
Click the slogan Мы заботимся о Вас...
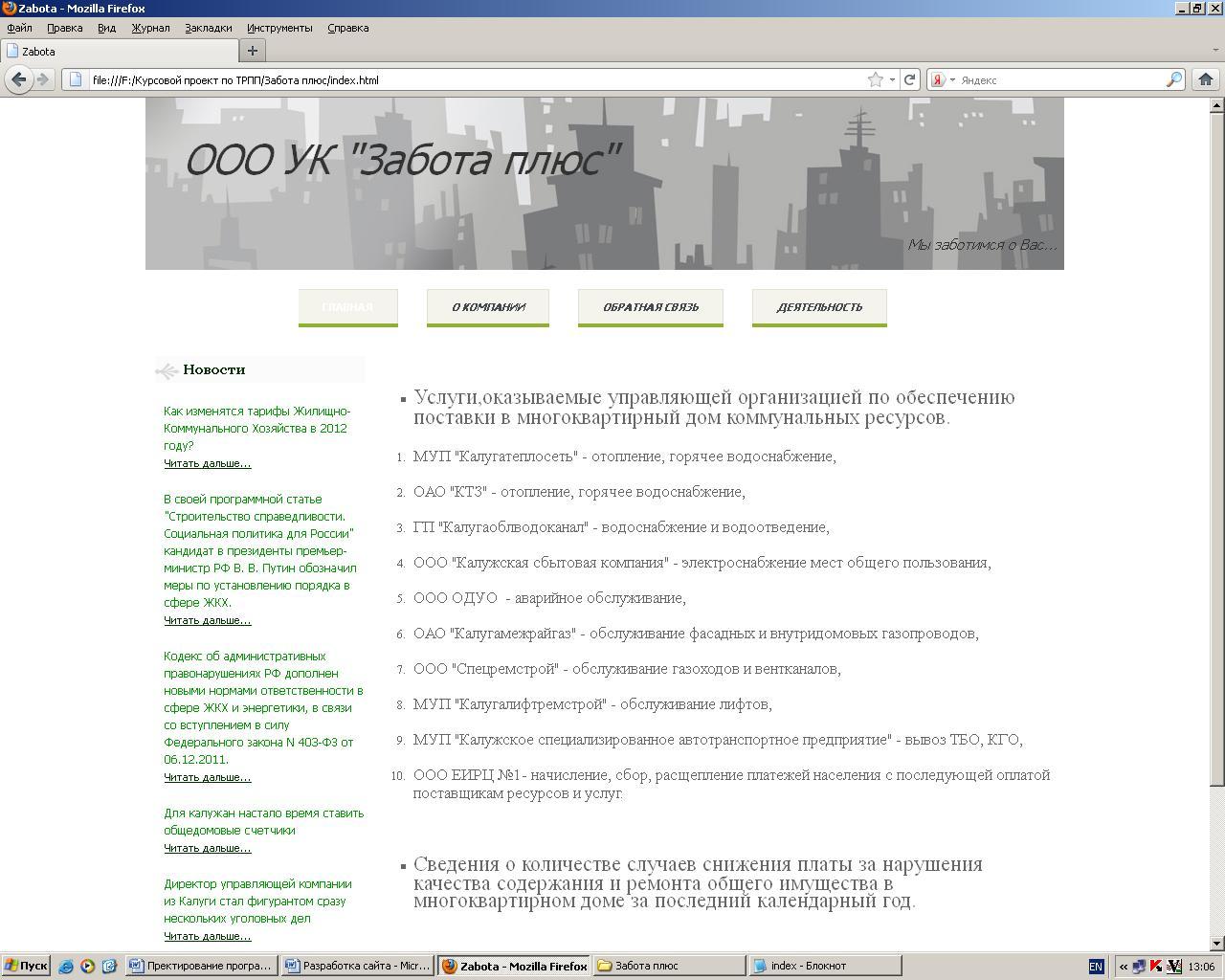coord(982,245)
